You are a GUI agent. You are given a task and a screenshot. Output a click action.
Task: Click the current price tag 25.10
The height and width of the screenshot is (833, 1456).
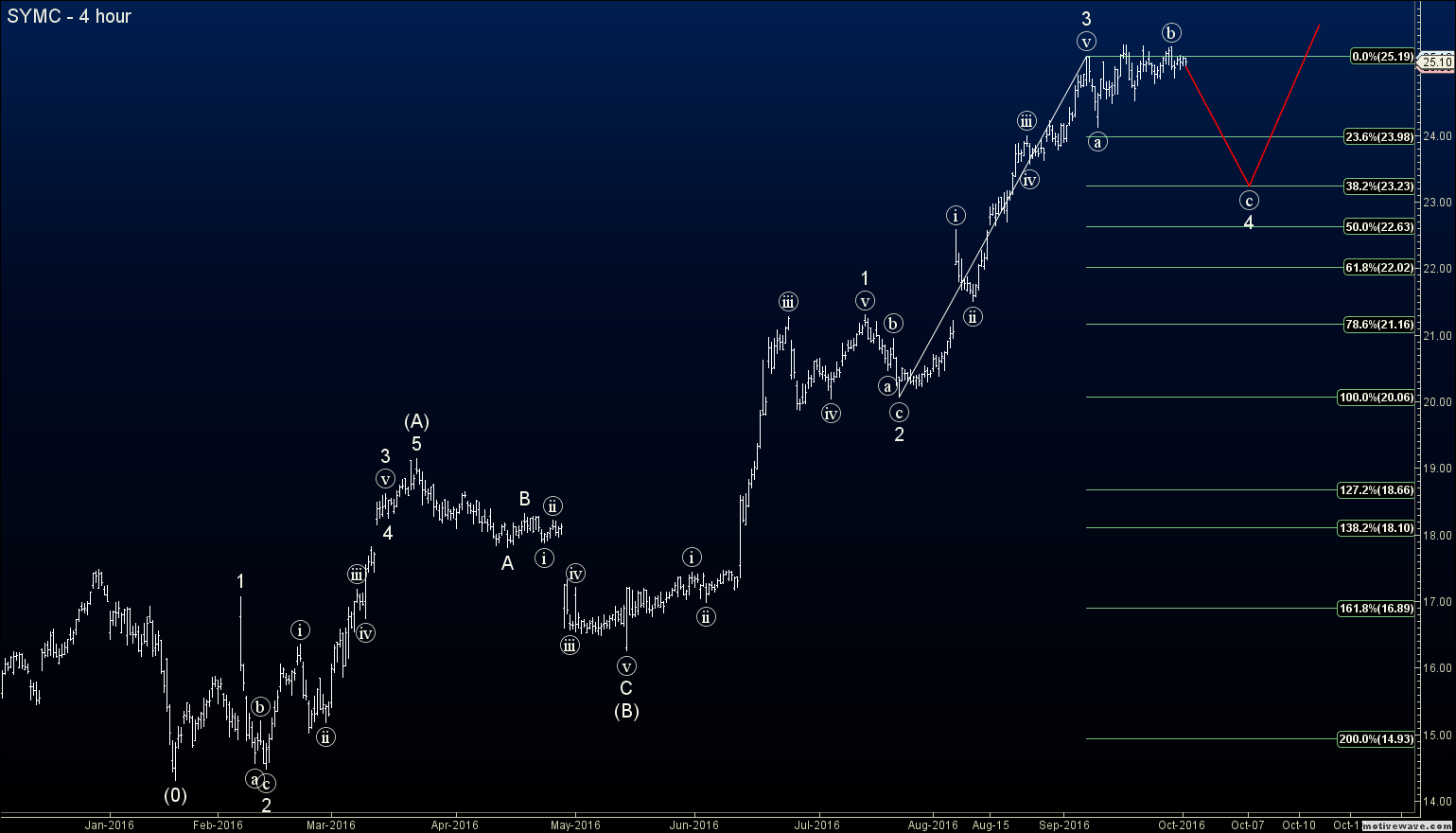1438,62
